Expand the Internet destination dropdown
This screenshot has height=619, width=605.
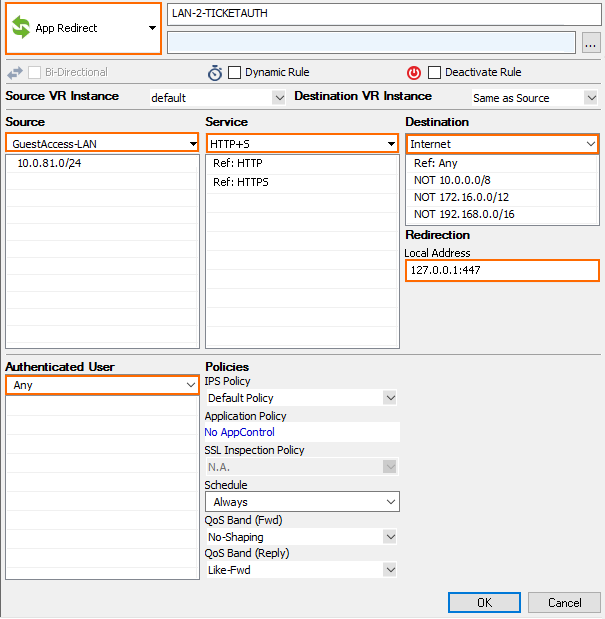(502, 144)
